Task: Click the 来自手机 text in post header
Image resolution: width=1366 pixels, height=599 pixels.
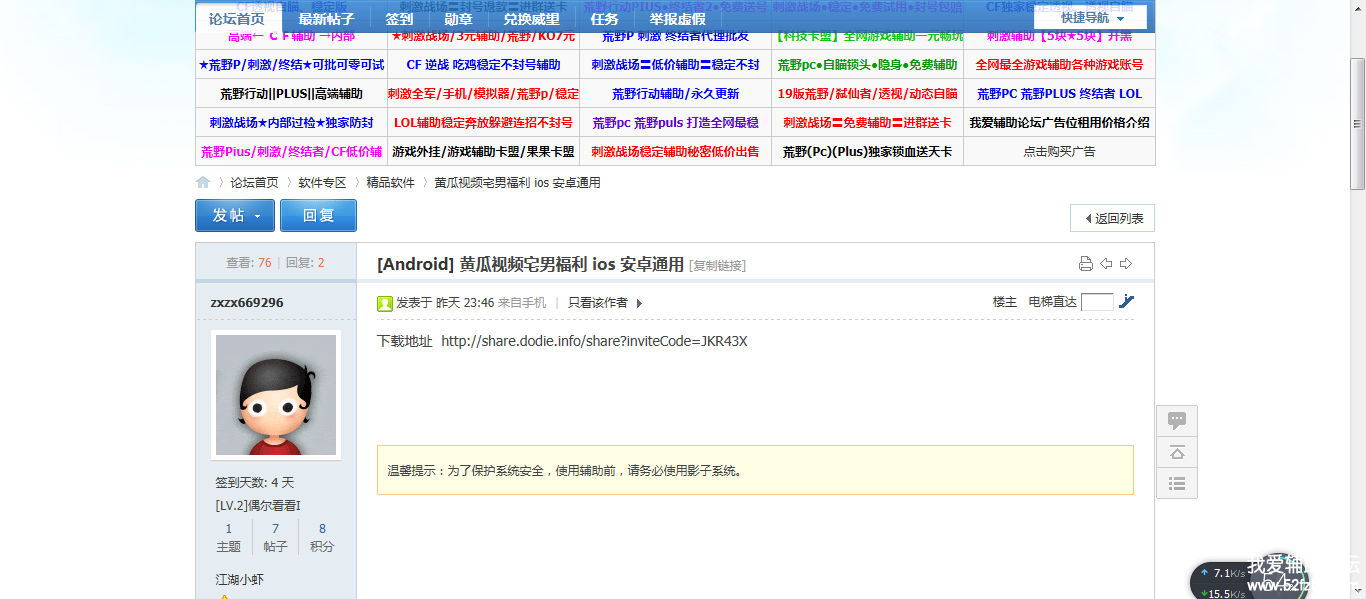Action: click(522, 303)
